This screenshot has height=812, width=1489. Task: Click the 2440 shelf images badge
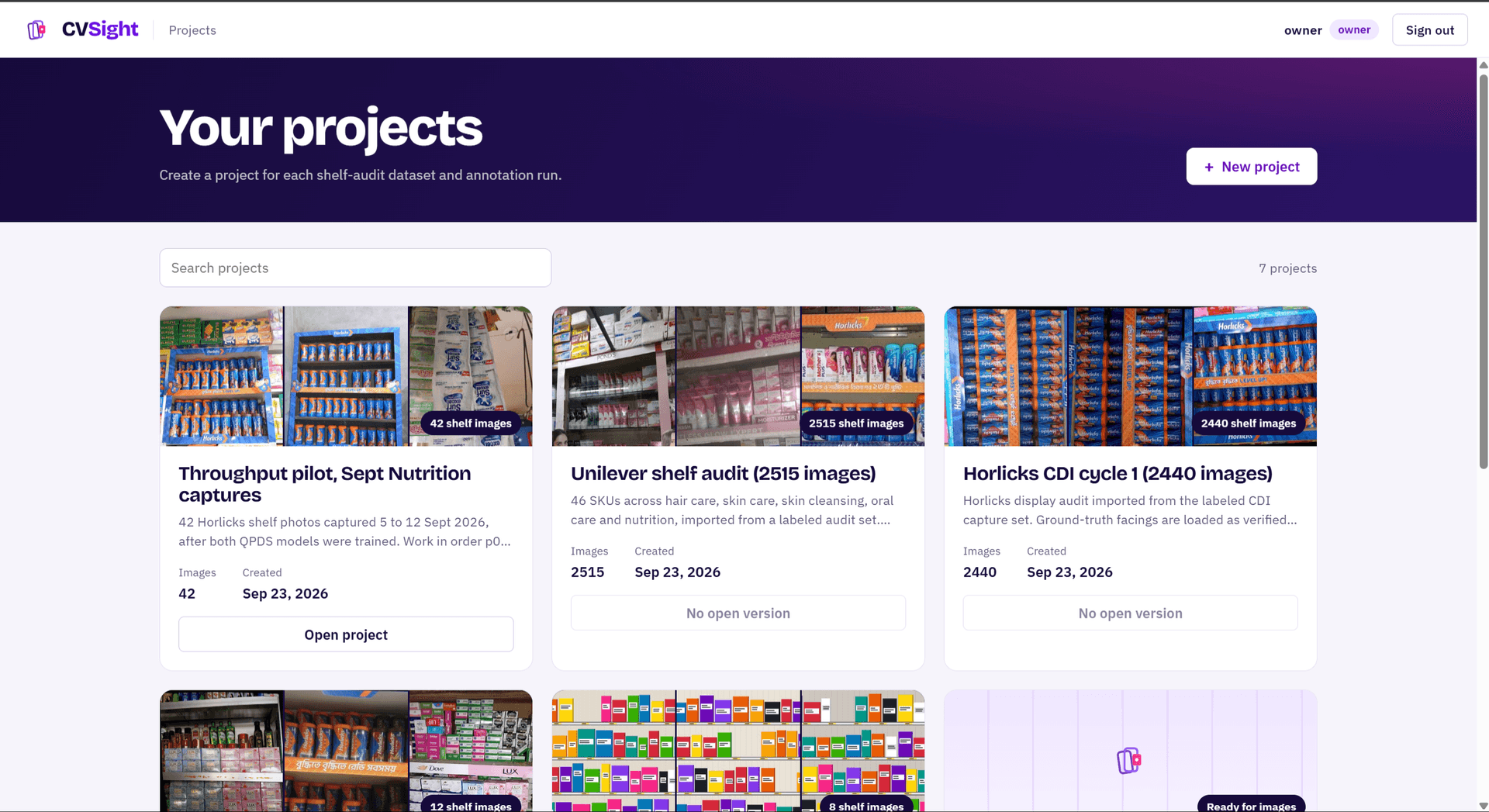click(1249, 423)
